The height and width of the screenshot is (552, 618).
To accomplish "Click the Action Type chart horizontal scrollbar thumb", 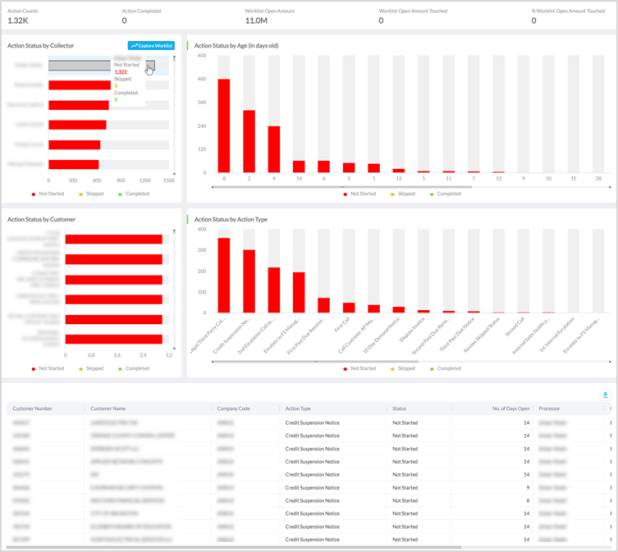I will (315, 361).
